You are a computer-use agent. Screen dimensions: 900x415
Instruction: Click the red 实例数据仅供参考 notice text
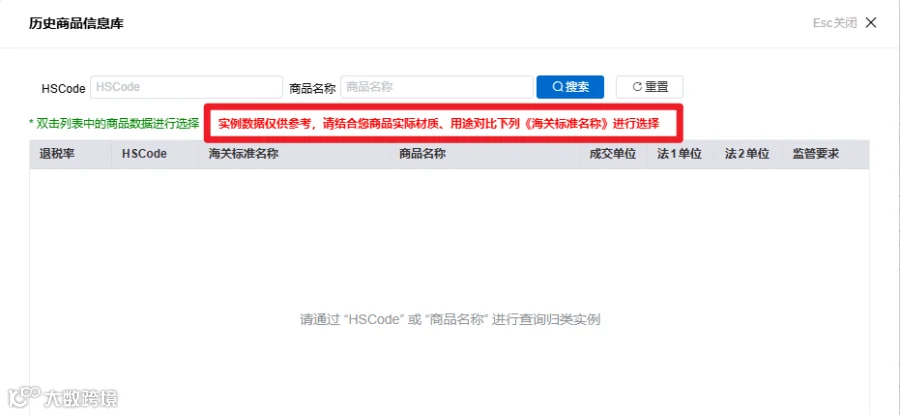click(439, 123)
